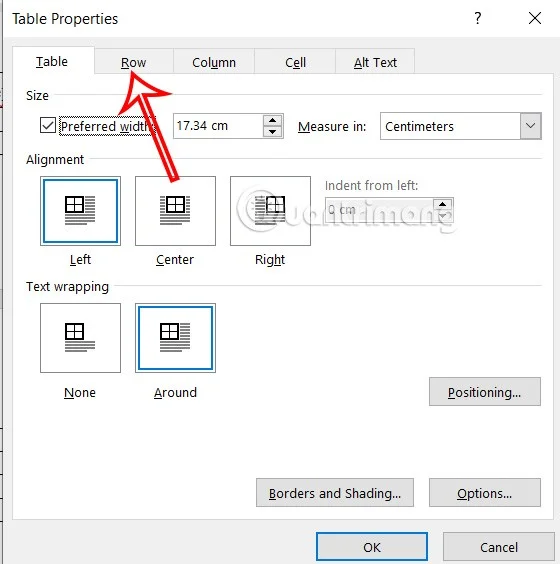Switch to the Column tab

(x=214, y=62)
